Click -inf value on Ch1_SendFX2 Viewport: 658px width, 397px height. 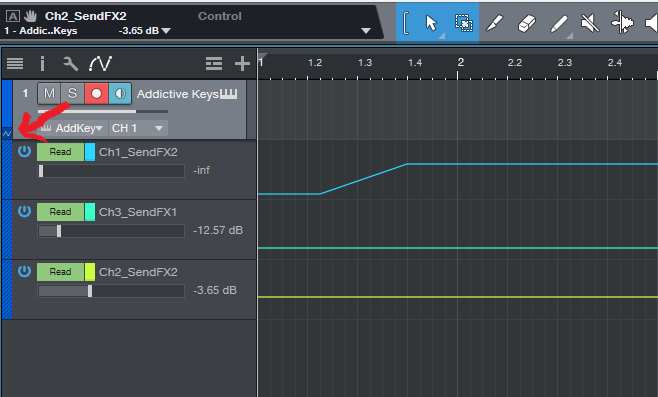(x=201, y=170)
